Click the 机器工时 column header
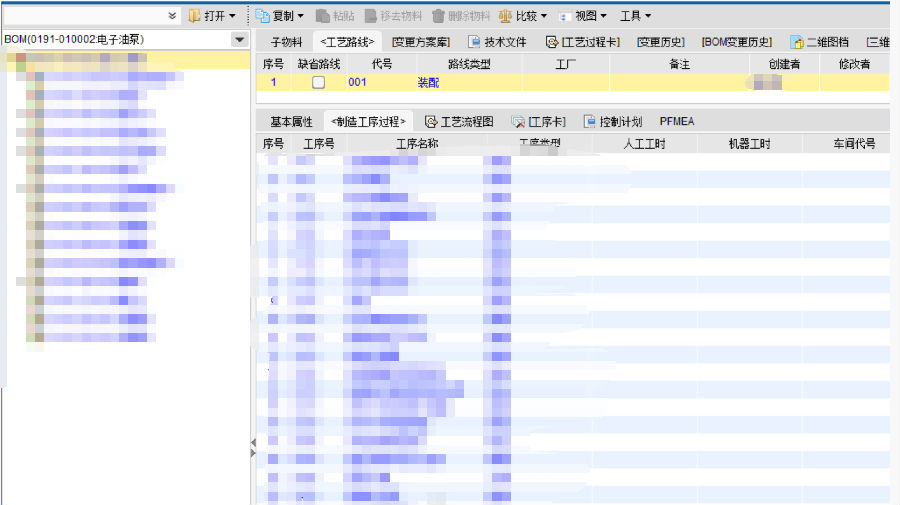 [749, 144]
